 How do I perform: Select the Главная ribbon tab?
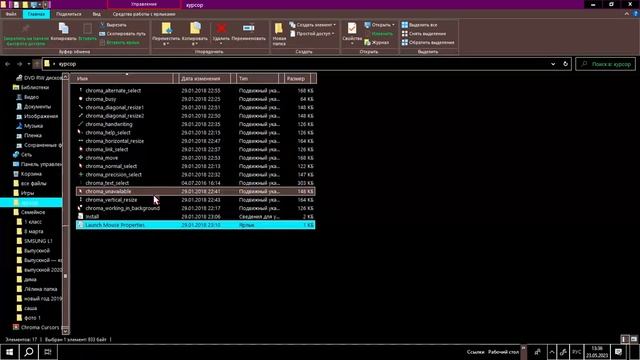(36, 14)
